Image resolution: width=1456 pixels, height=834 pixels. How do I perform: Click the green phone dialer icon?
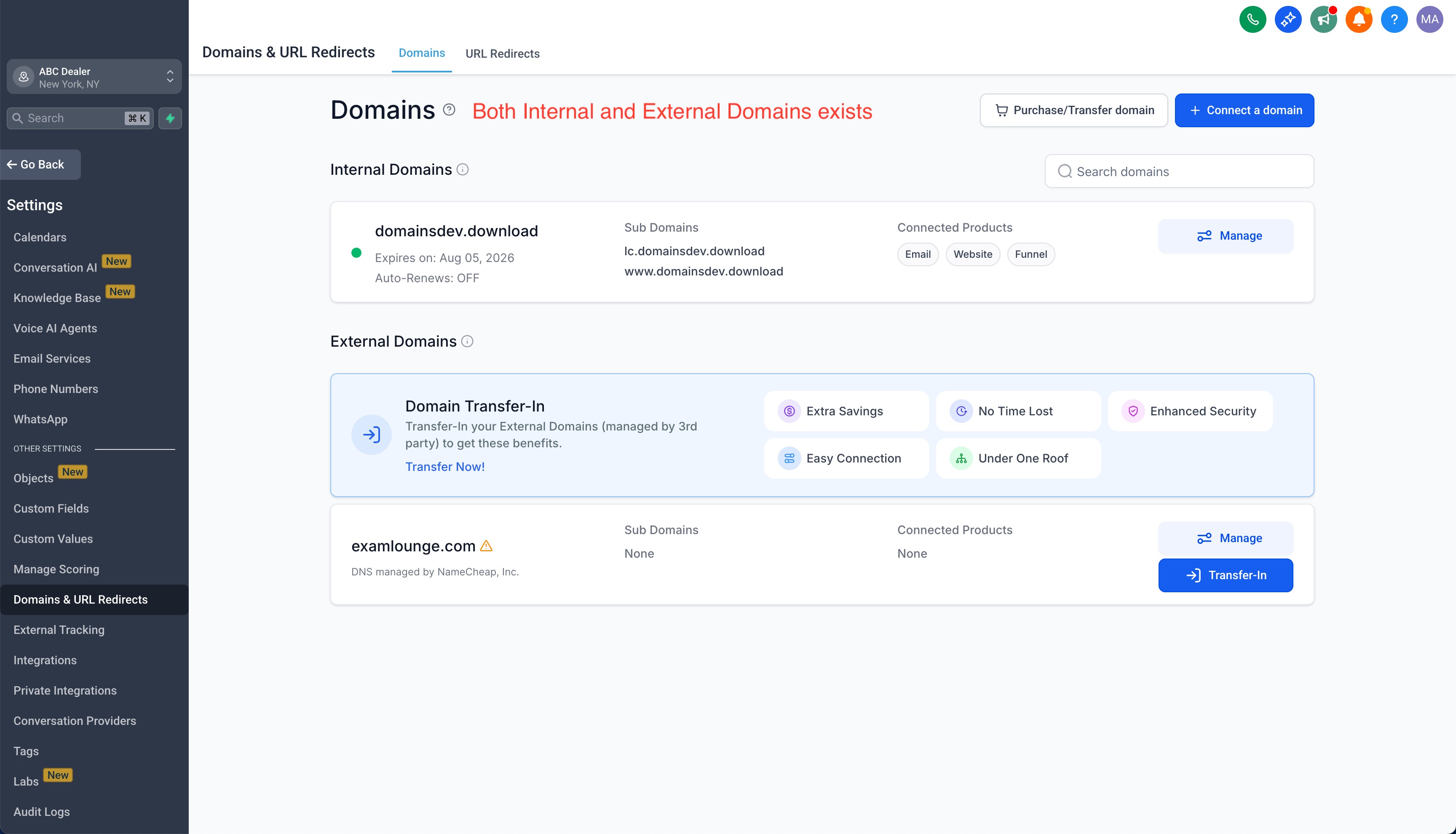(x=1252, y=19)
